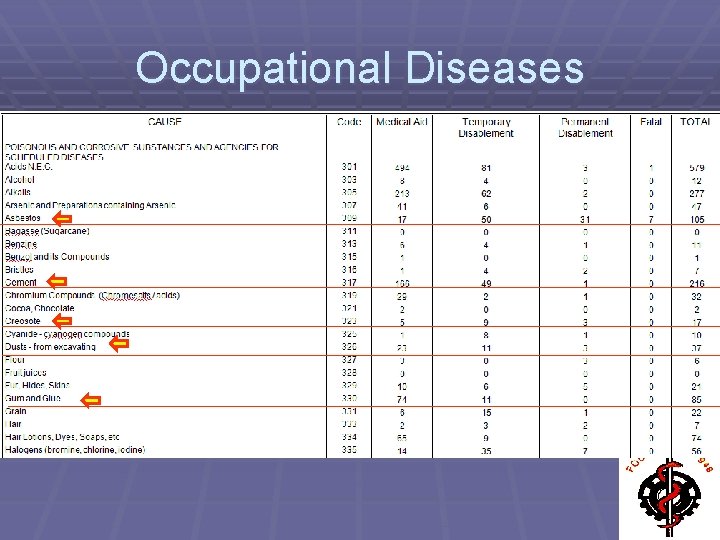Click TOTAL value 216 for Cement
This screenshot has width=720, height=540.
[697, 284]
